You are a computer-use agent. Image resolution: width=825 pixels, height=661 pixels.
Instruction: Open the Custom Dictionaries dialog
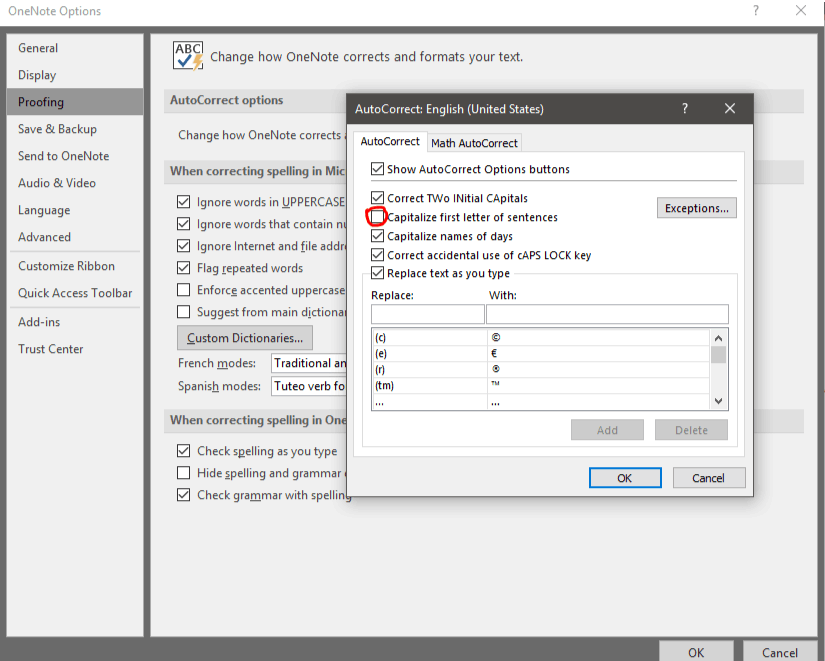click(x=245, y=338)
